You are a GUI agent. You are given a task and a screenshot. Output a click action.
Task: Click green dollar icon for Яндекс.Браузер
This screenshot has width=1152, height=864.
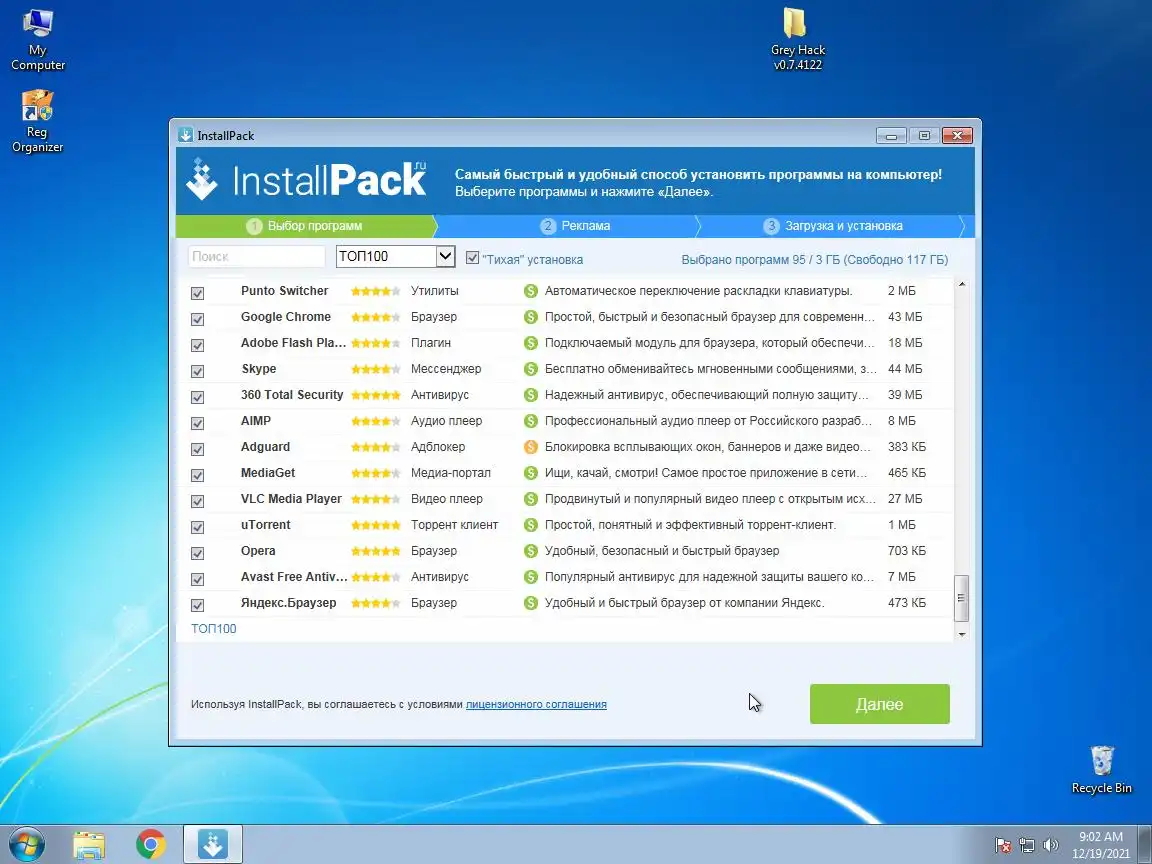[x=530, y=603]
